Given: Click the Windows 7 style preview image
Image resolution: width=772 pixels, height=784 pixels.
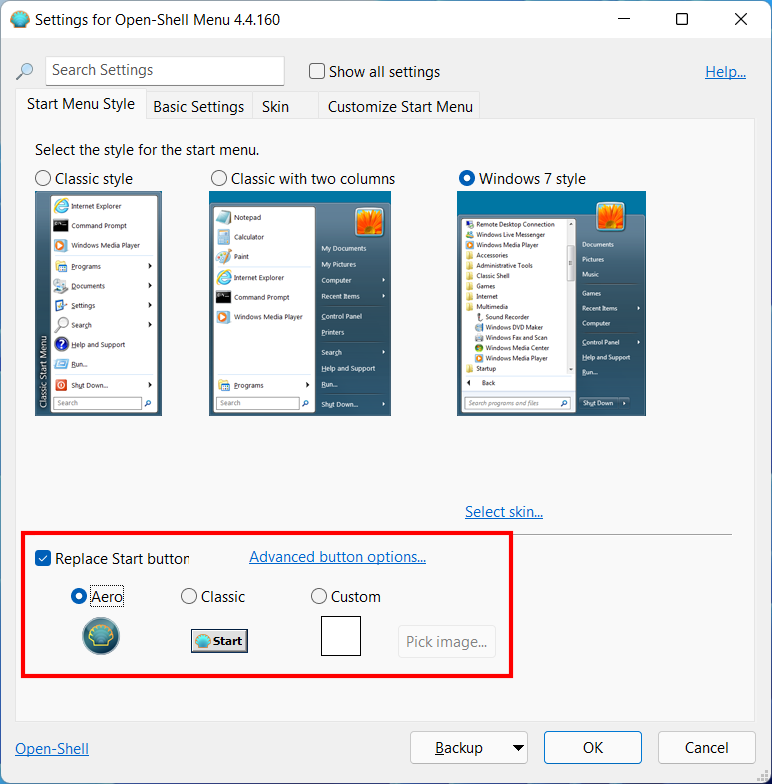Looking at the screenshot, I should pyautogui.click(x=552, y=304).
